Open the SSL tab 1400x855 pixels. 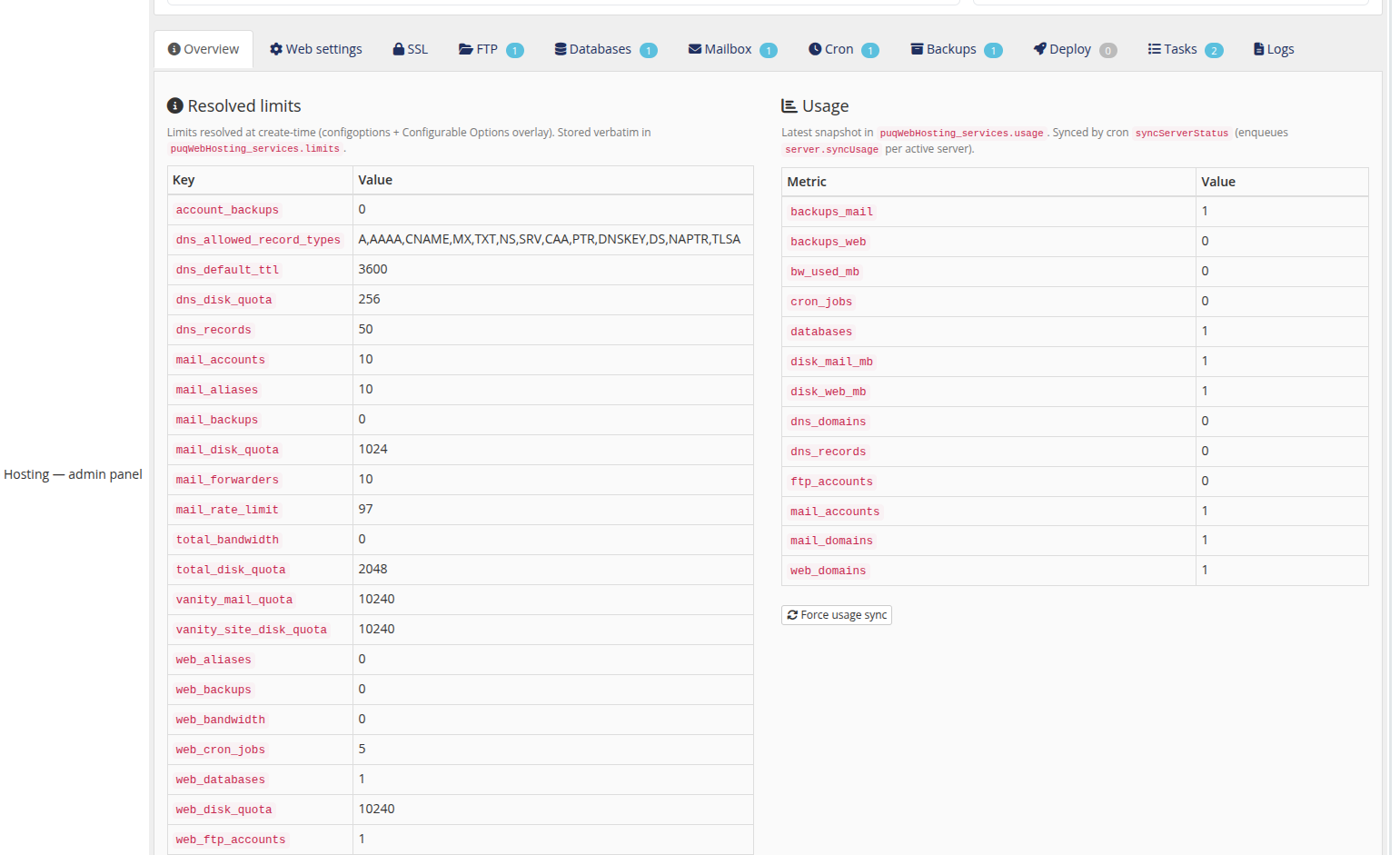[x=410, y=49]
